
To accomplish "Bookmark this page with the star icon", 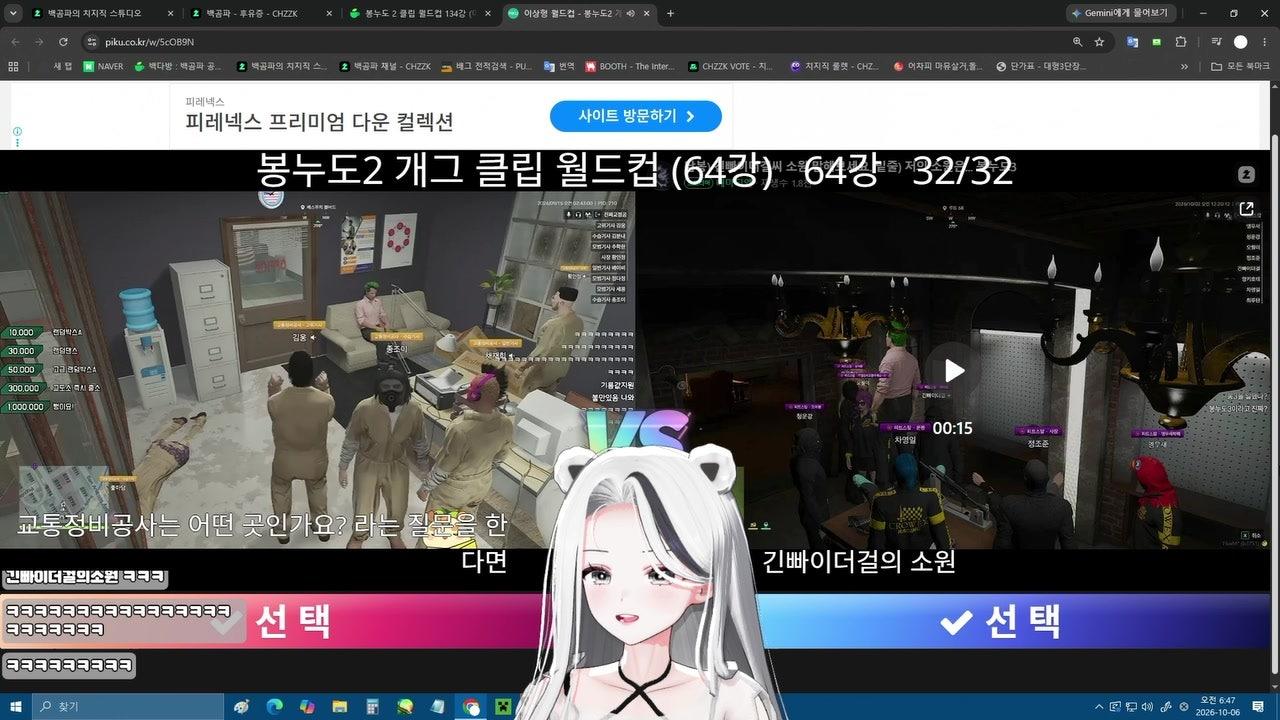I will point(1099,42).
